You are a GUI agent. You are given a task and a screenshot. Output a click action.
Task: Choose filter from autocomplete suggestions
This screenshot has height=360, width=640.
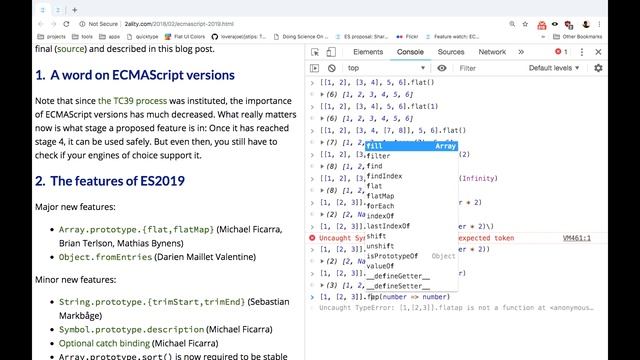tap(411, 156)
